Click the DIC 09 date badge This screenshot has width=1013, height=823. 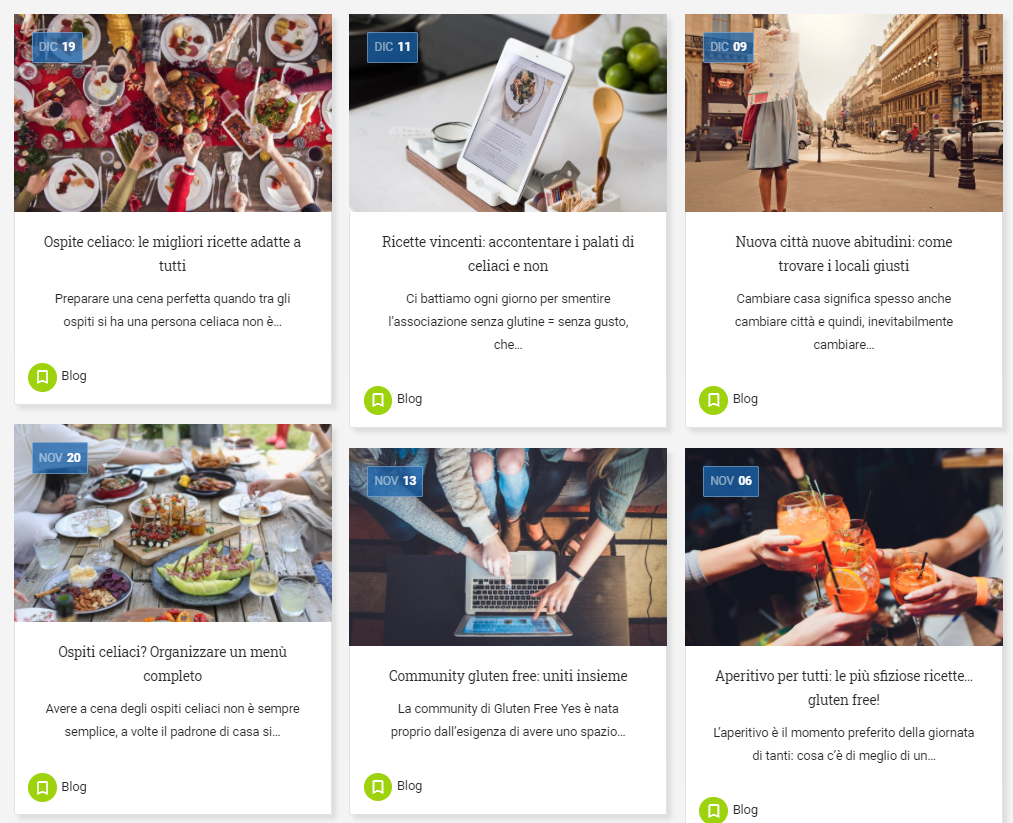point(728,47)
